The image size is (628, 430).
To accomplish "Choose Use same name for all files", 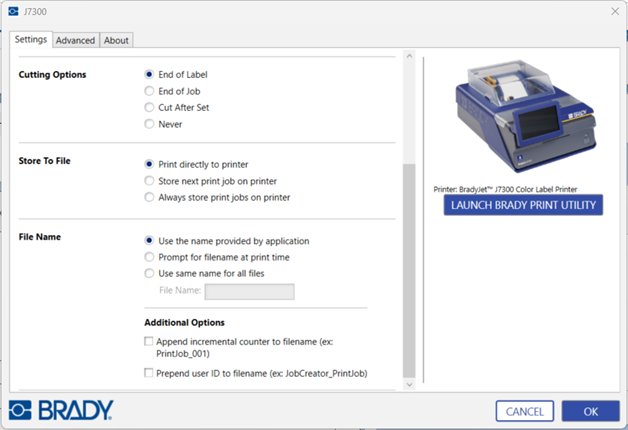I will [150, 273].
